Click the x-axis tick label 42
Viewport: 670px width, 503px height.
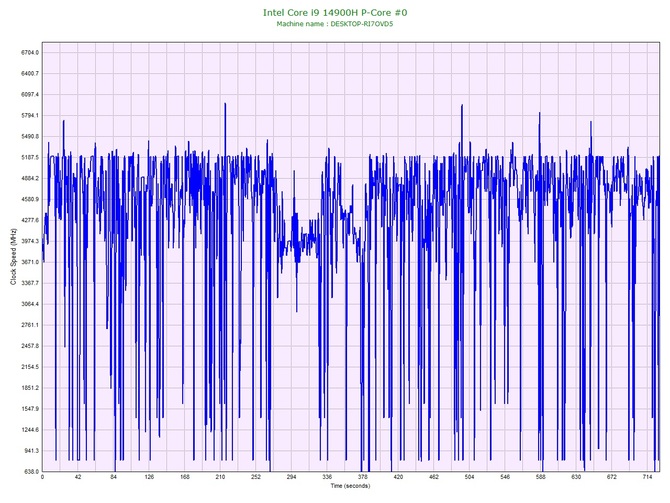coord(78,477)
